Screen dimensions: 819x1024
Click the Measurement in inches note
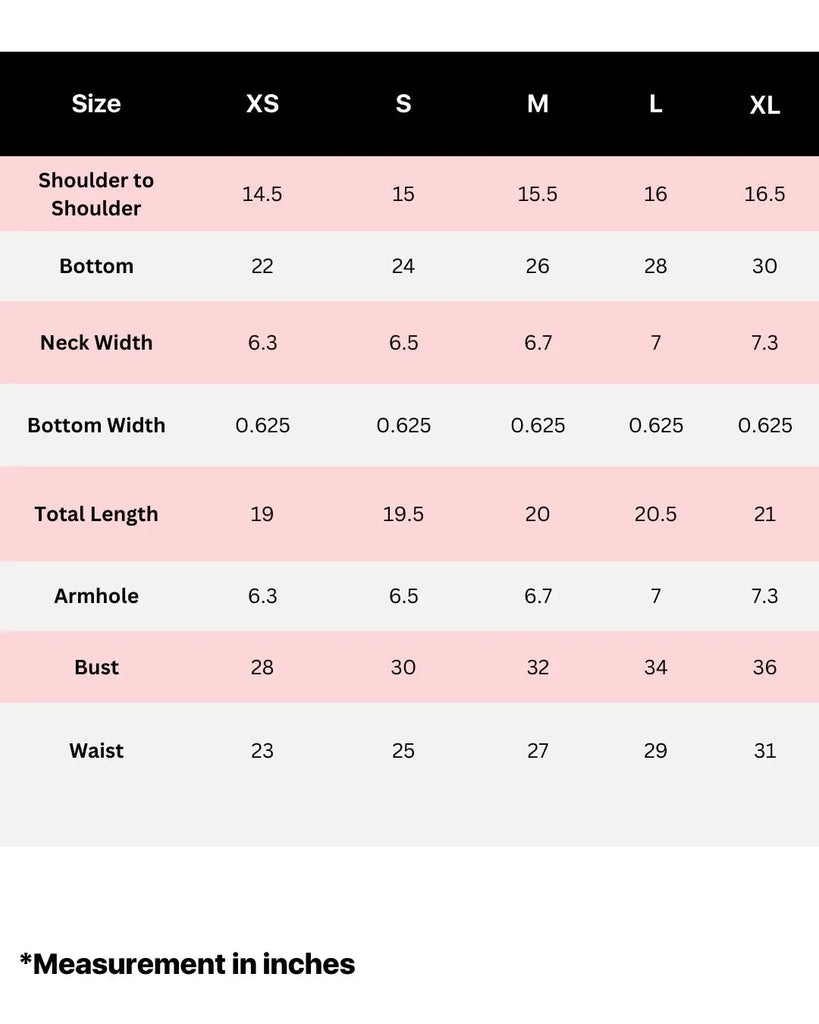tap(188, 964)
